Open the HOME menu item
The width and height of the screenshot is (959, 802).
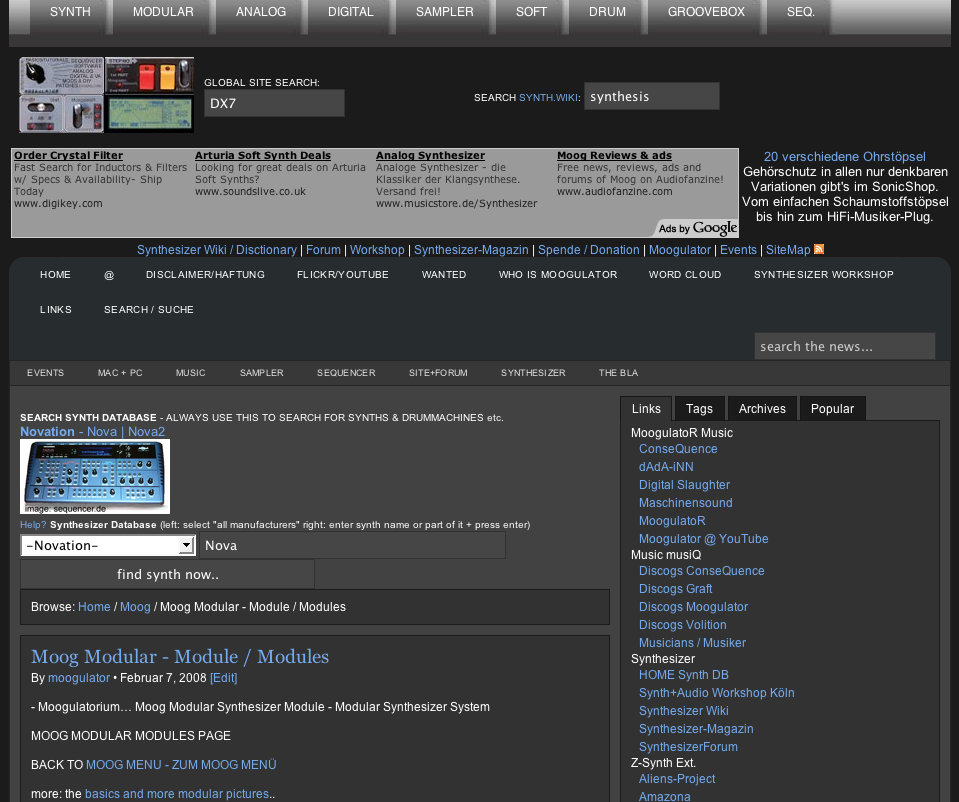coord(56,275)
